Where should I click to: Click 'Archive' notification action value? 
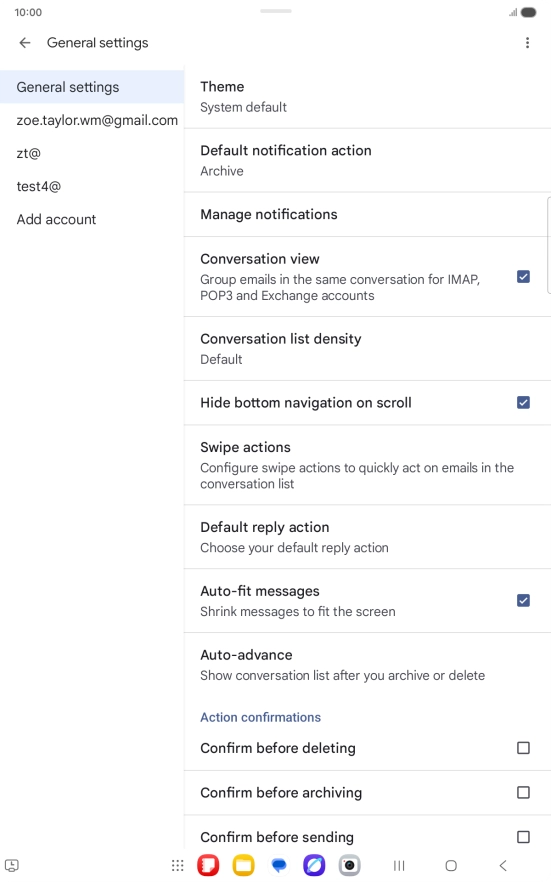[222, 171]
